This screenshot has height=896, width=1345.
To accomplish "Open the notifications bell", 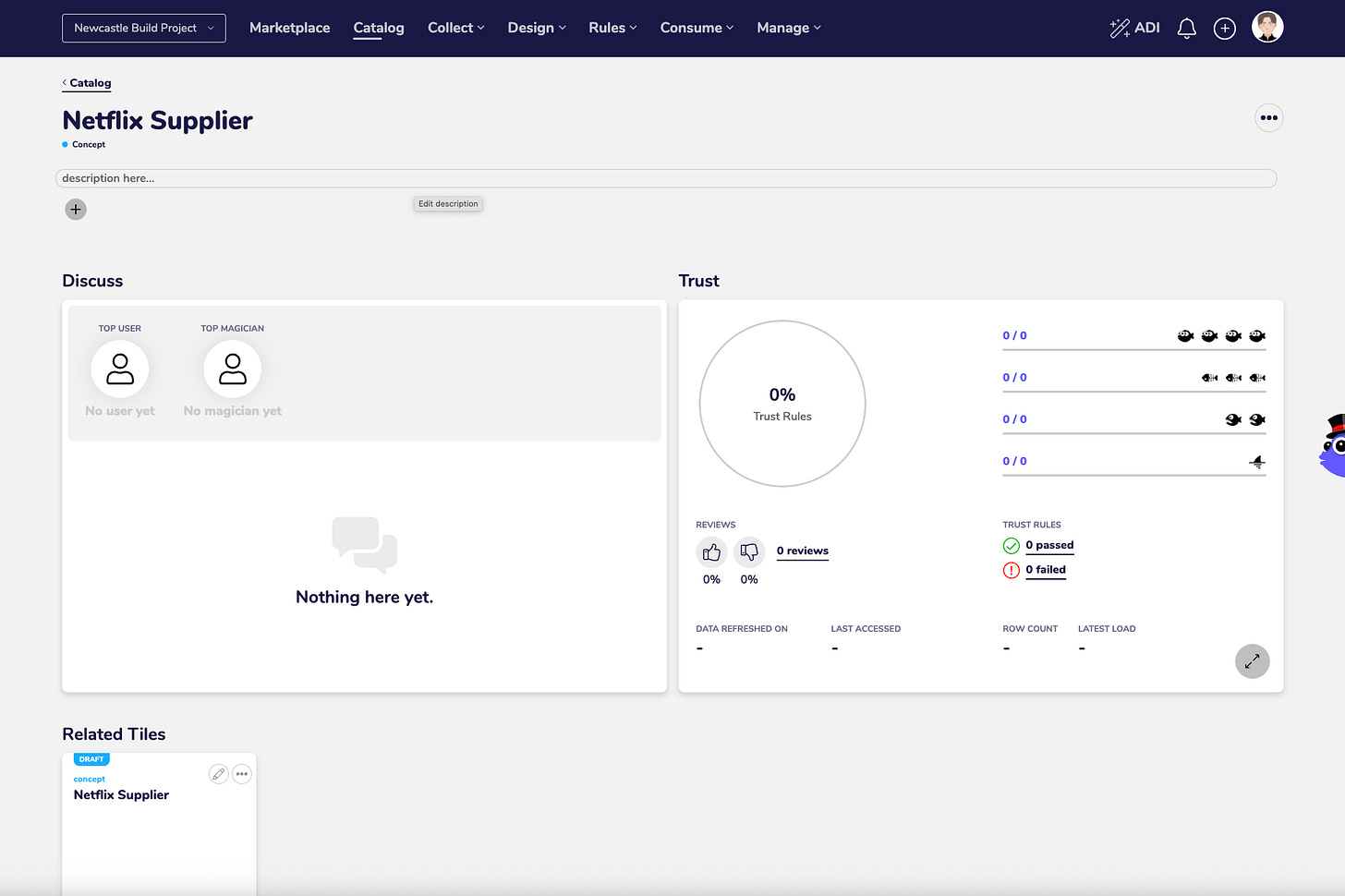I will [x=1187, y=29].
